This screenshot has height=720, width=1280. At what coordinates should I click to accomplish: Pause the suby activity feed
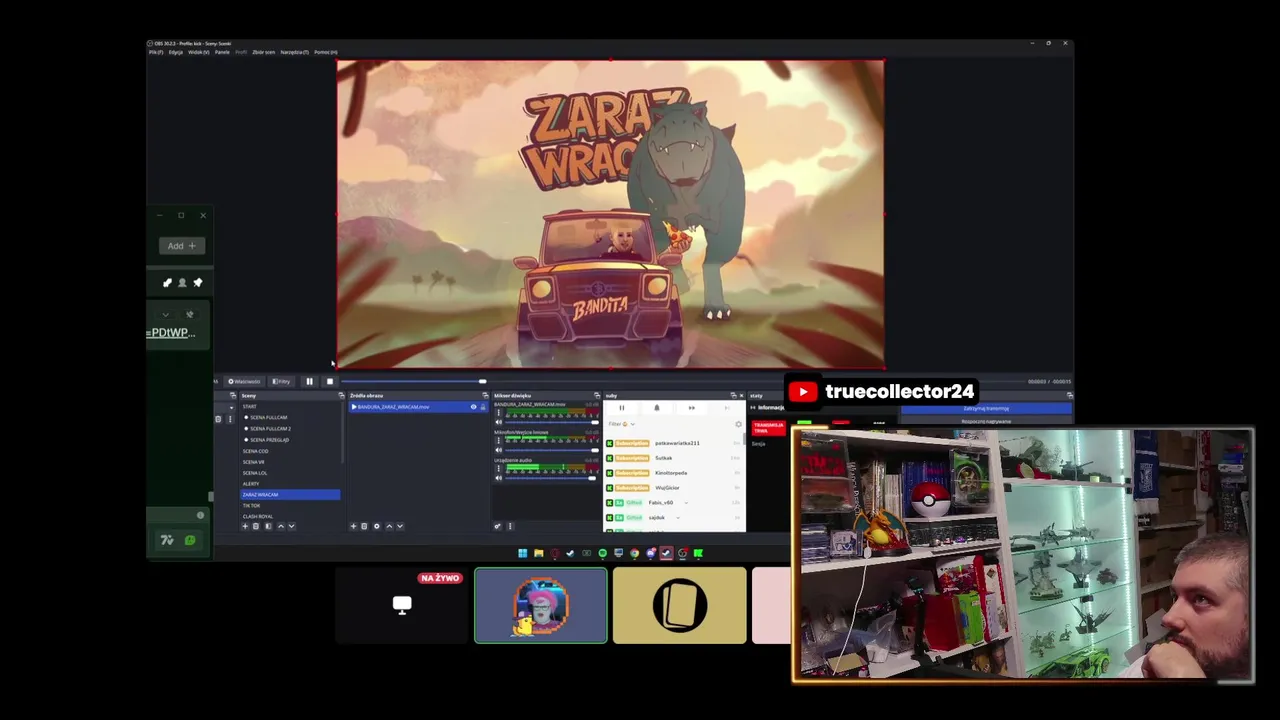[x=622, y=408]
